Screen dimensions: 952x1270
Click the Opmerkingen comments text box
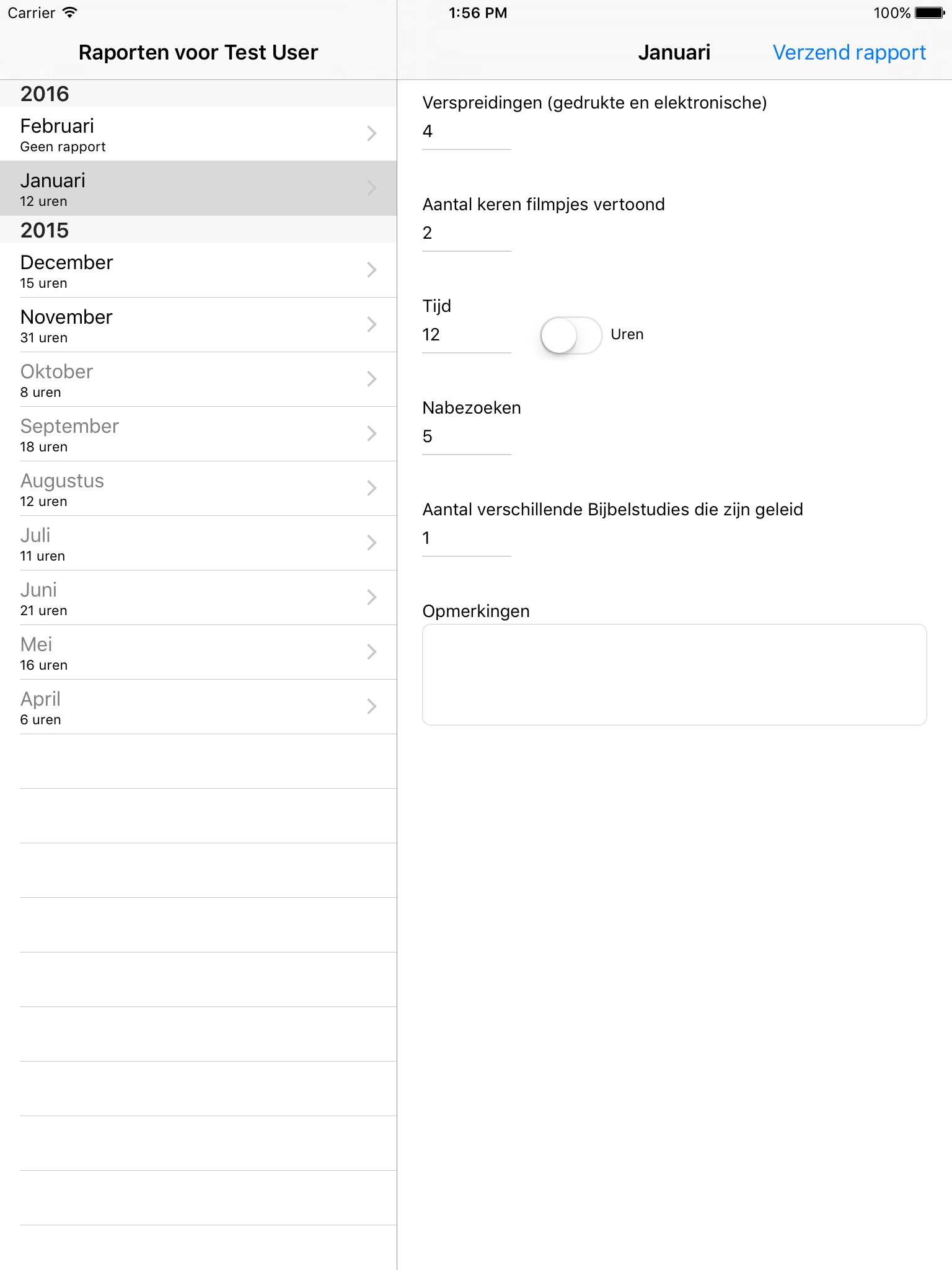click(x=674, y=675)
